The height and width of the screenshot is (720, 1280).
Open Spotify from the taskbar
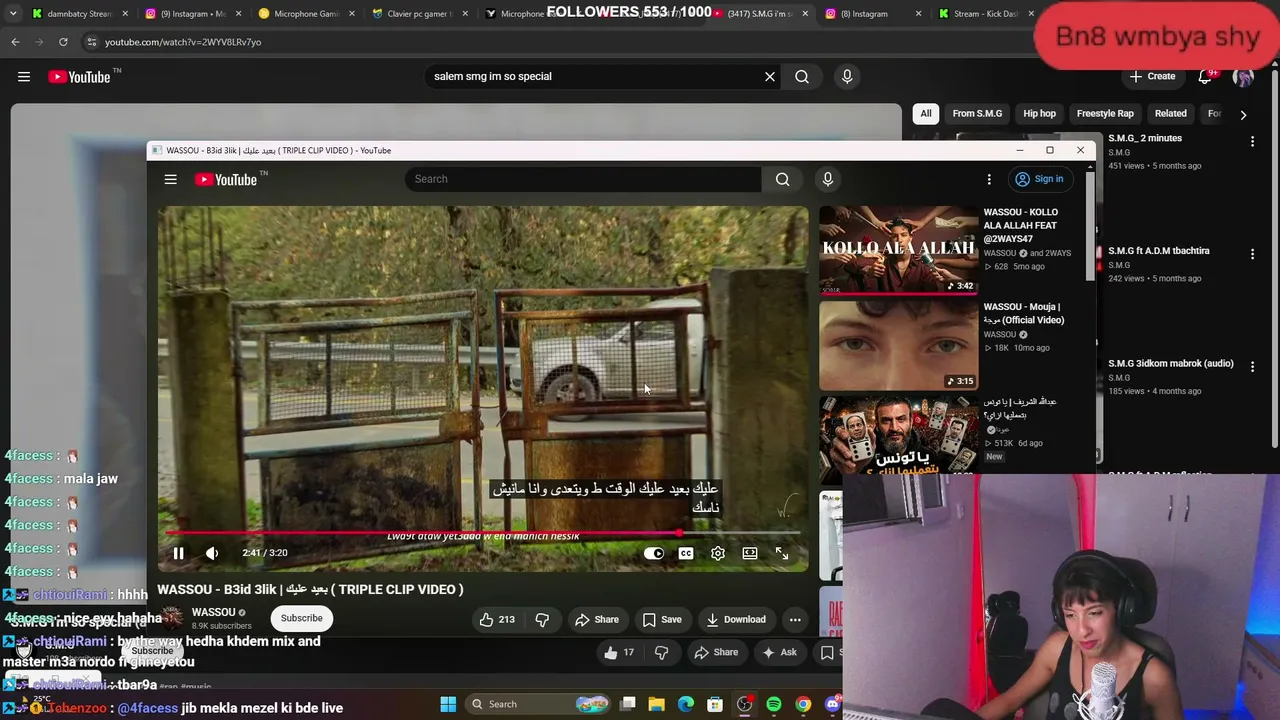pos(774,704)
